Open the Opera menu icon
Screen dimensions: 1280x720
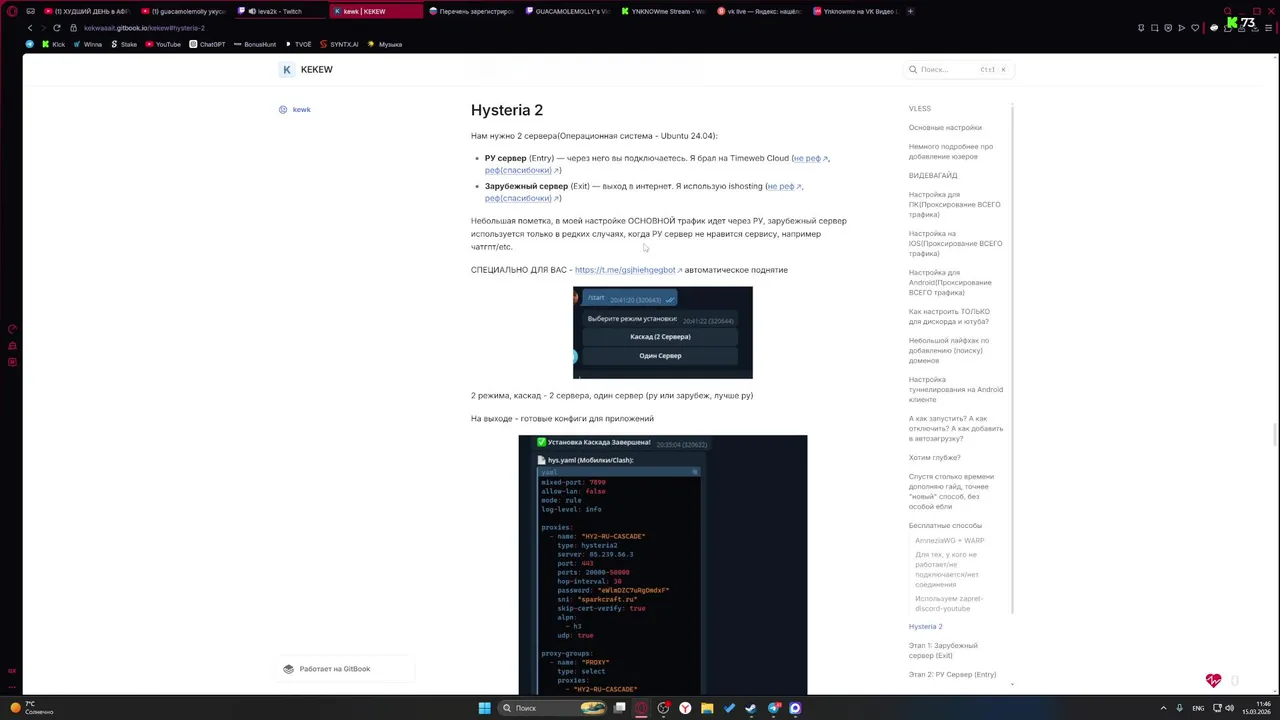click(13, 11)
